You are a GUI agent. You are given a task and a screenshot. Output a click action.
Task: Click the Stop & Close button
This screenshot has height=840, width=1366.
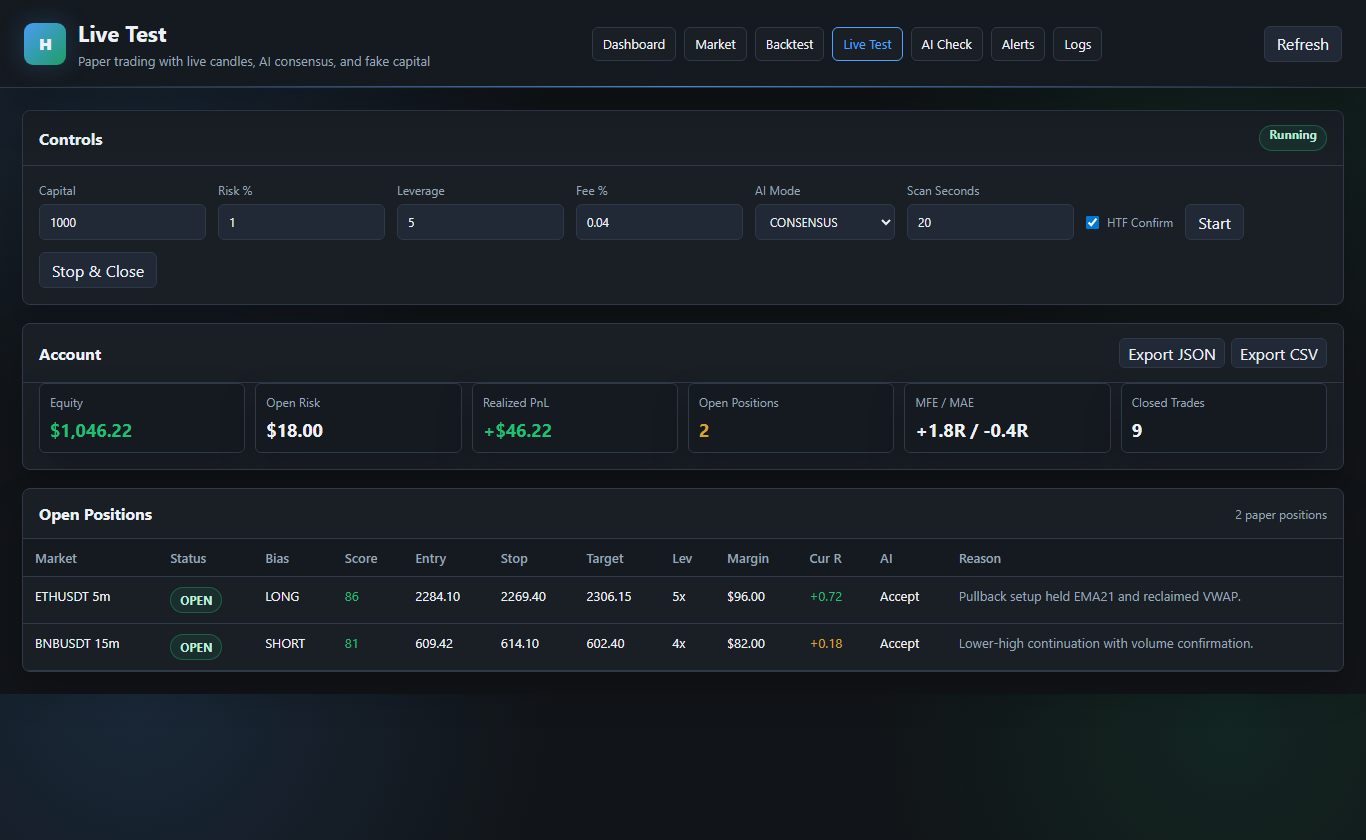98,270
